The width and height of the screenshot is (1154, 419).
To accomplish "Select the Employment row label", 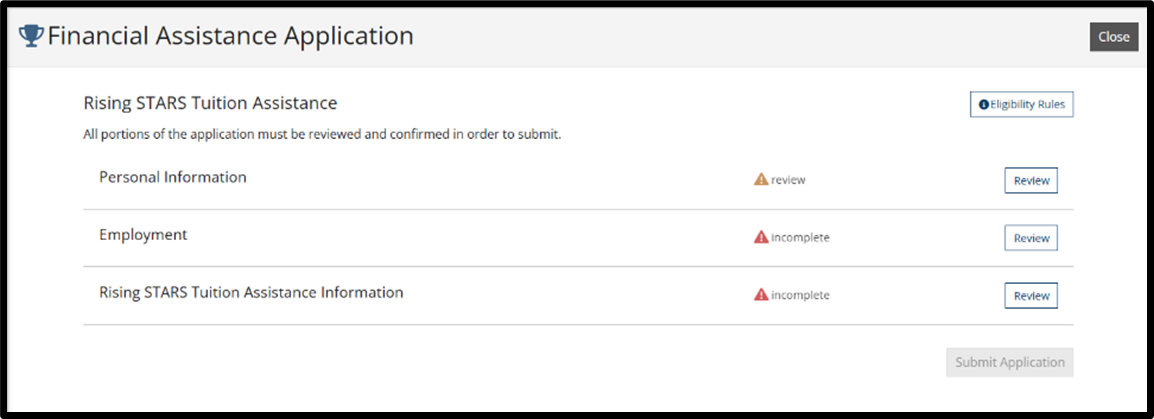I will [144, 235].
